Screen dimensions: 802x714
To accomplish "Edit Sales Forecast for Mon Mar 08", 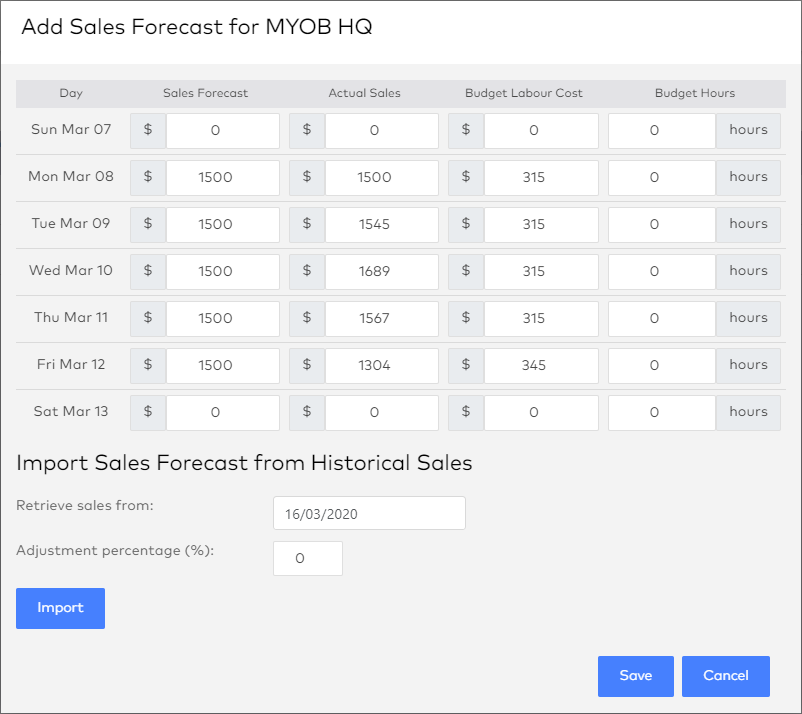I will [222, 178].
